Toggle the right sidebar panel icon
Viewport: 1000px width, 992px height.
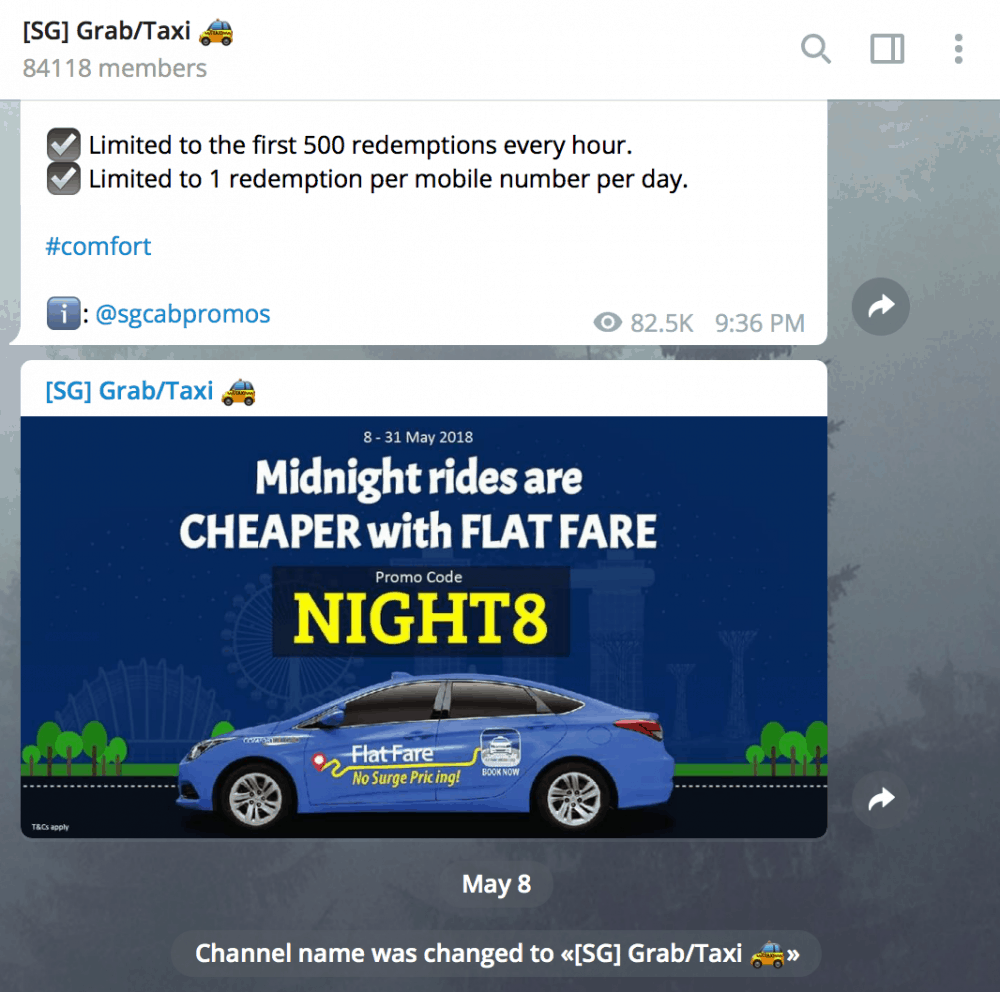point(887,48)
